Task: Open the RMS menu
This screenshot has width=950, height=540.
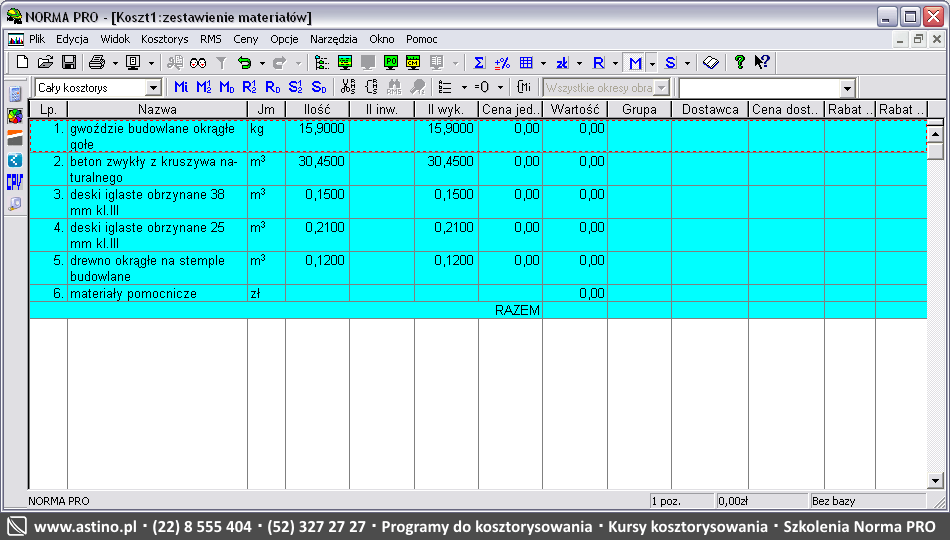Action: tap(211, 39)
